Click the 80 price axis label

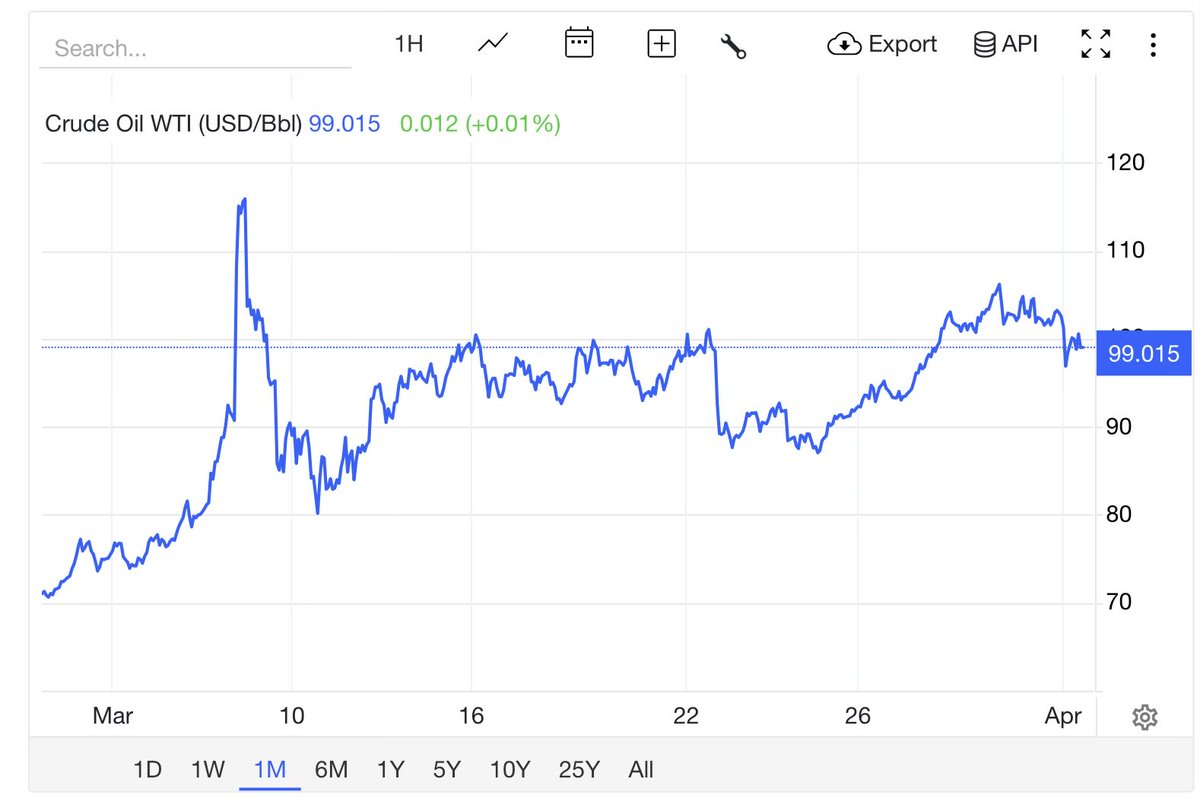coord(1119,514)
